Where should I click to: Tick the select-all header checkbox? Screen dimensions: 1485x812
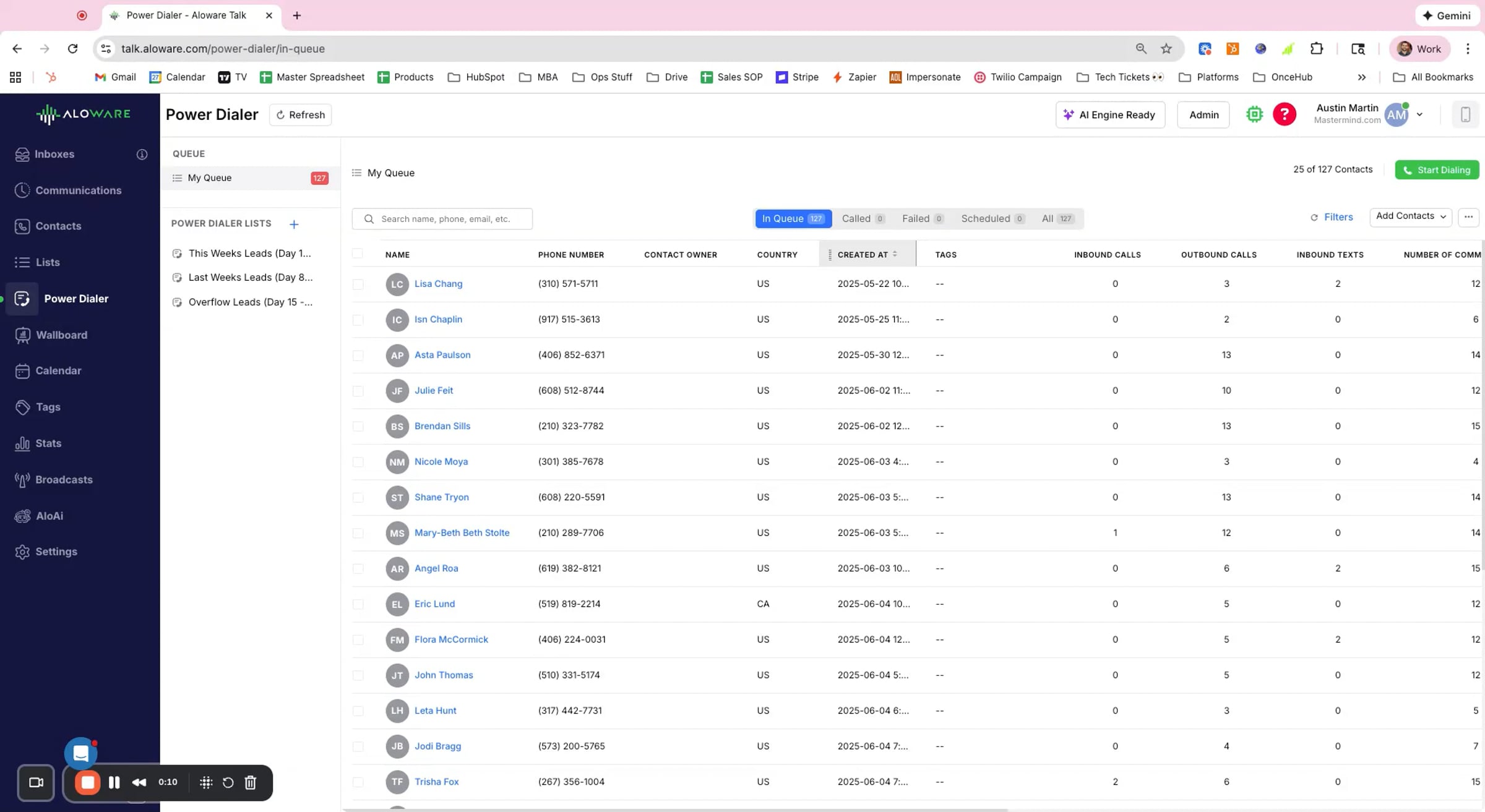click(357, 254)
